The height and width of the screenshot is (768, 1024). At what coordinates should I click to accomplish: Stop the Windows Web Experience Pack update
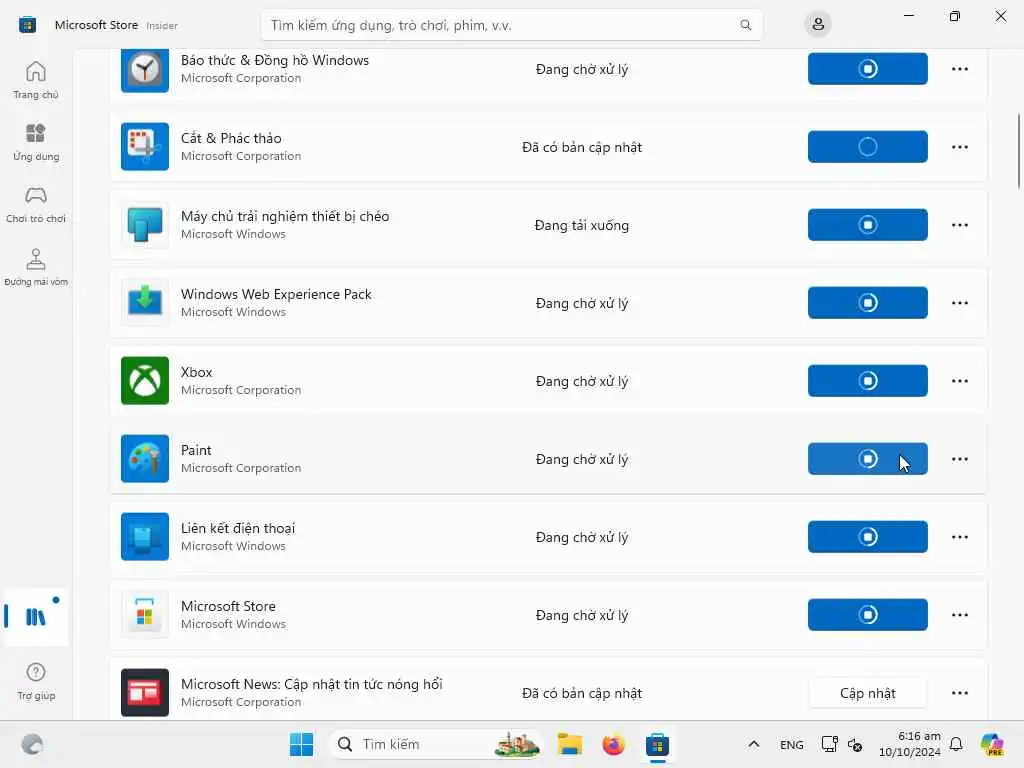[x=867, y=303]
